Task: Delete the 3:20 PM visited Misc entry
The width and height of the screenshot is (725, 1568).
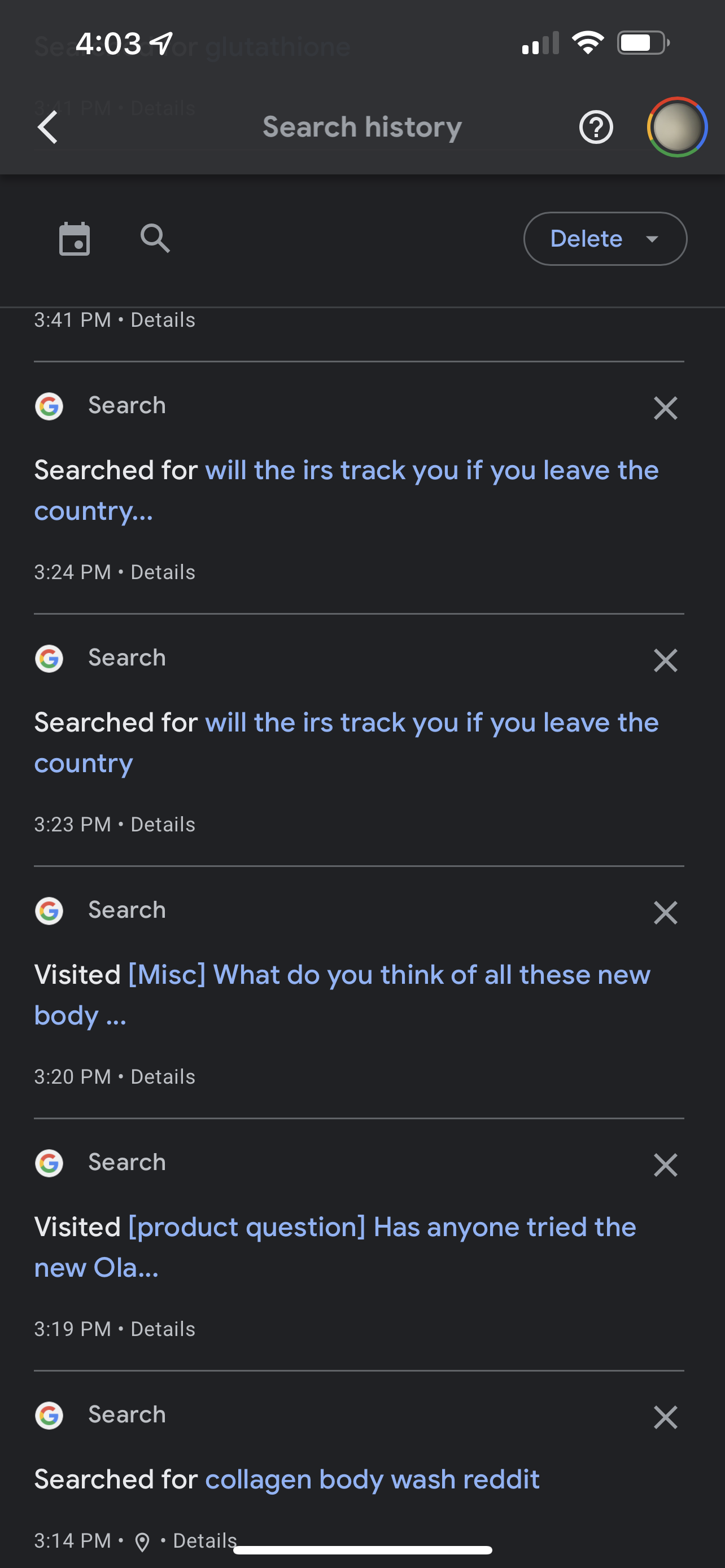Action: point(665,913)
